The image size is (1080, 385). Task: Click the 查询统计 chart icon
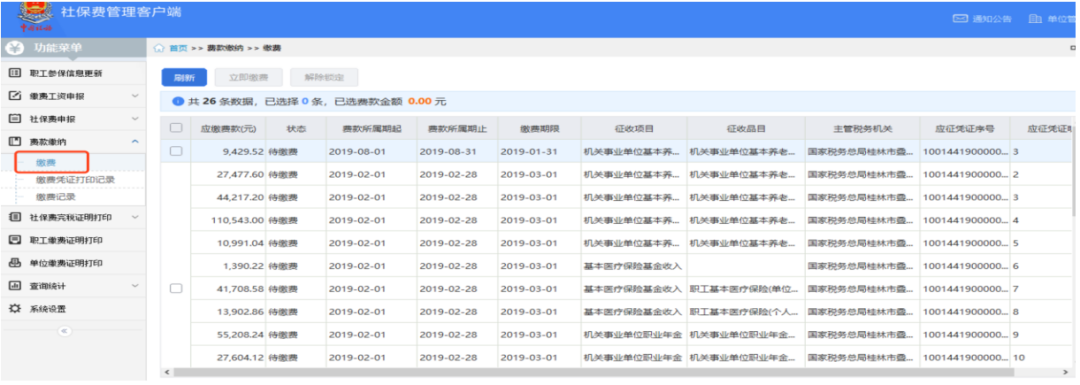pos(14,286)
